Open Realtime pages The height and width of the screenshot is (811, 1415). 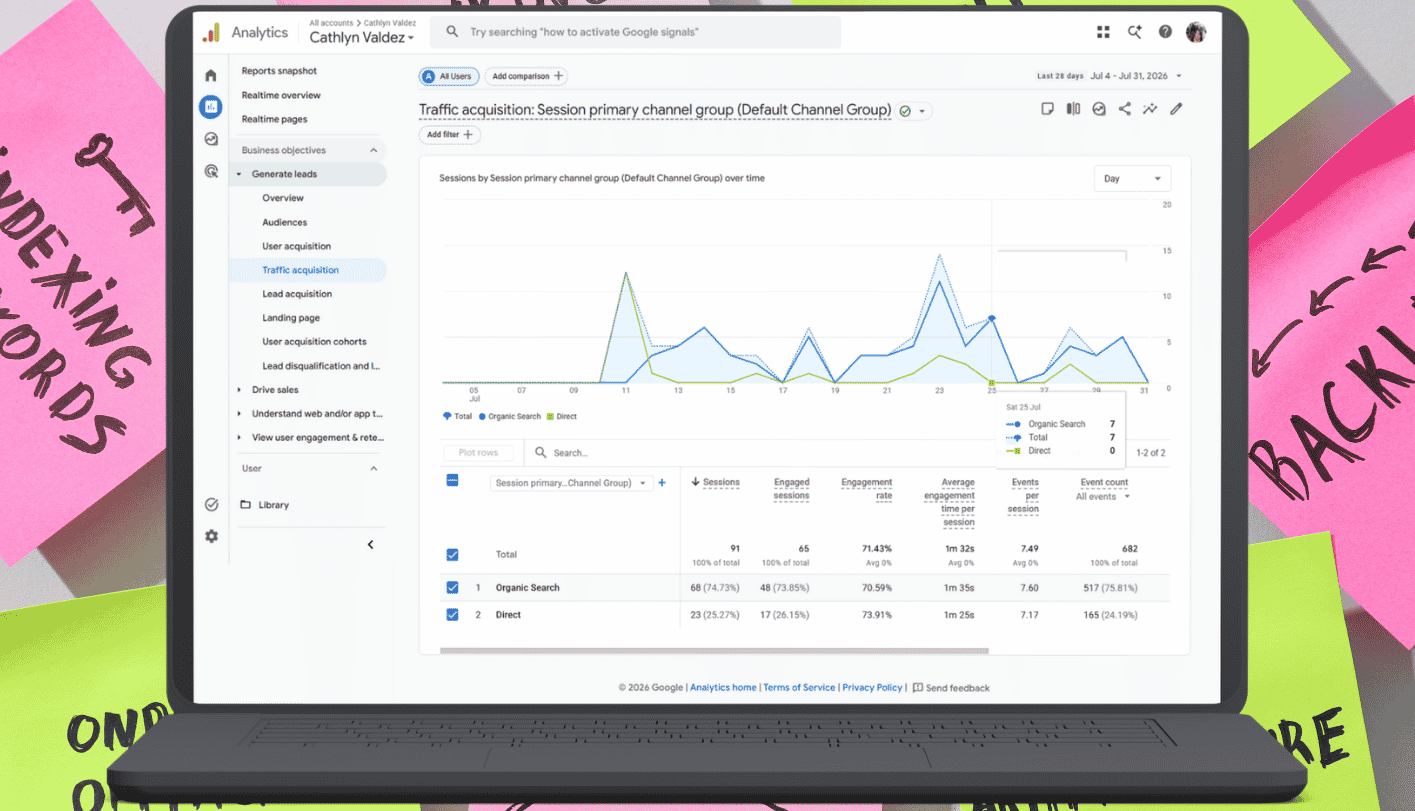click(x=274, y=119)
